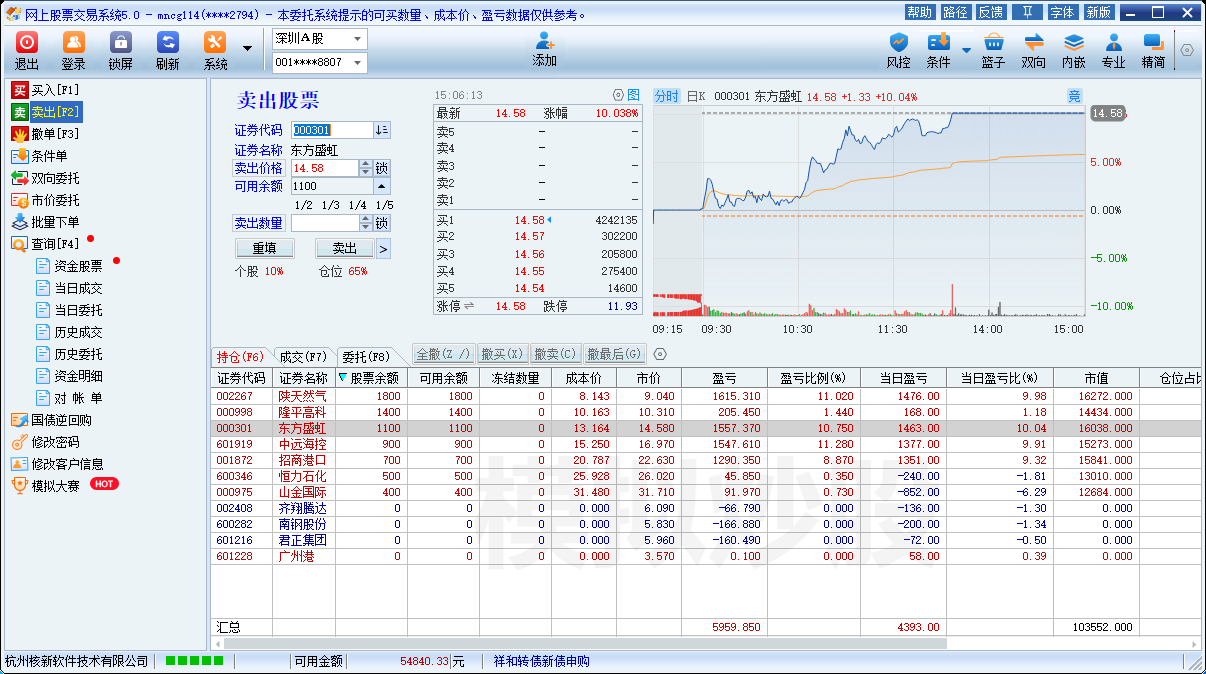The height and width of the screenshot is (674, 1206).
Task: Increase 卖出价格 with the up stepper
Action: pyautogui.click(x=365, y=164)
